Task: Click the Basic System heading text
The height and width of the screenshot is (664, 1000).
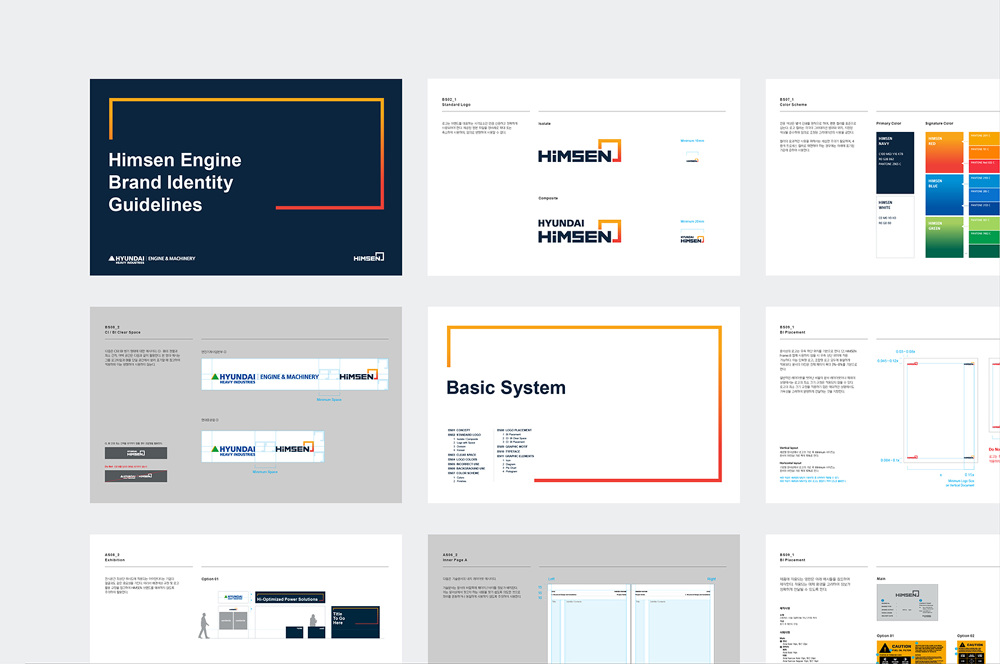Action: [x=506, y=388]
